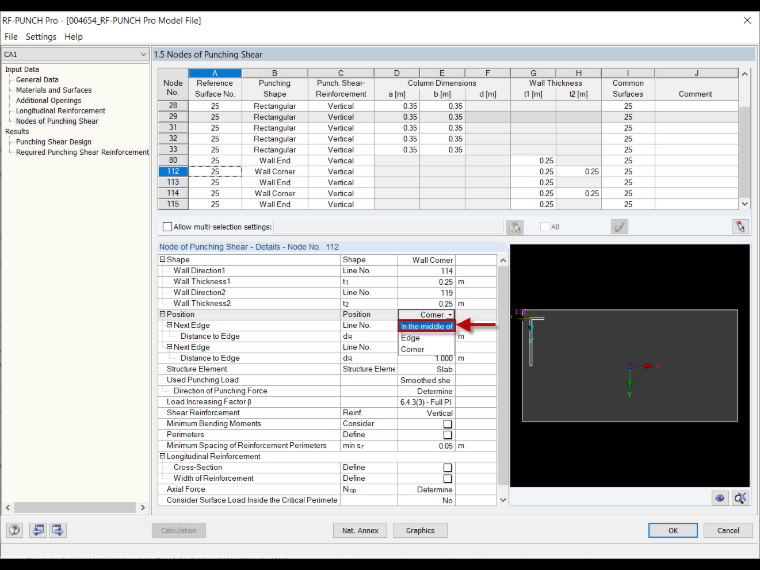The image size is (760, 570).
Task: Click the select-in-graphic icon at table right
Action: [x=740, y=226]
